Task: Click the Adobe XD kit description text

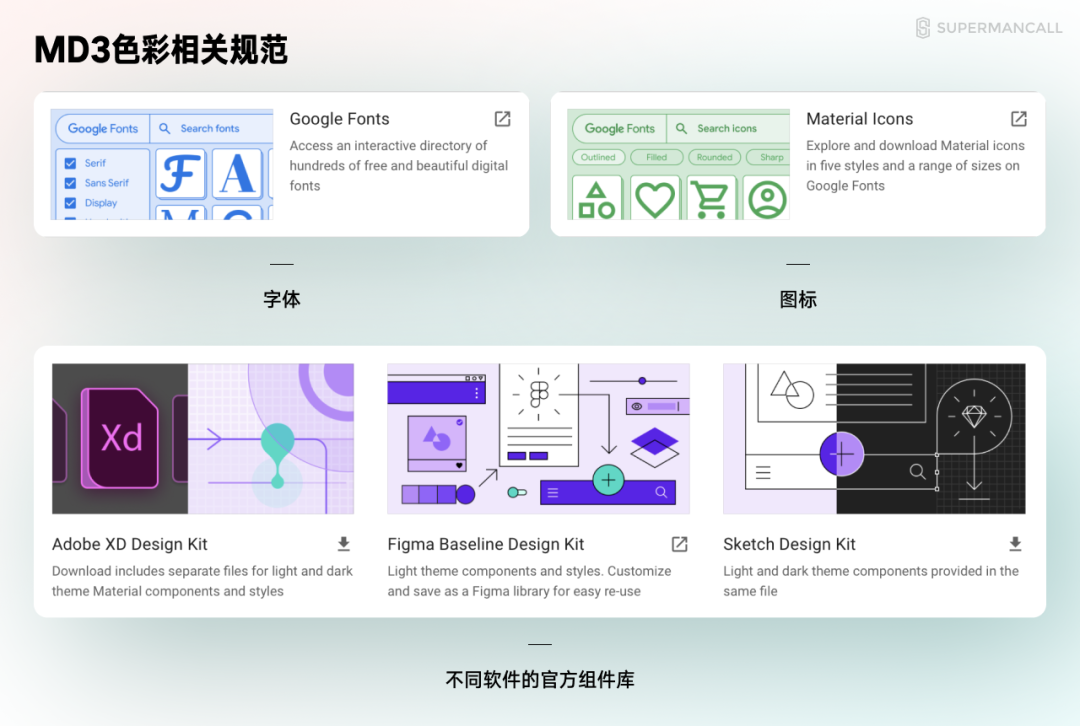Action: point(202,581)
